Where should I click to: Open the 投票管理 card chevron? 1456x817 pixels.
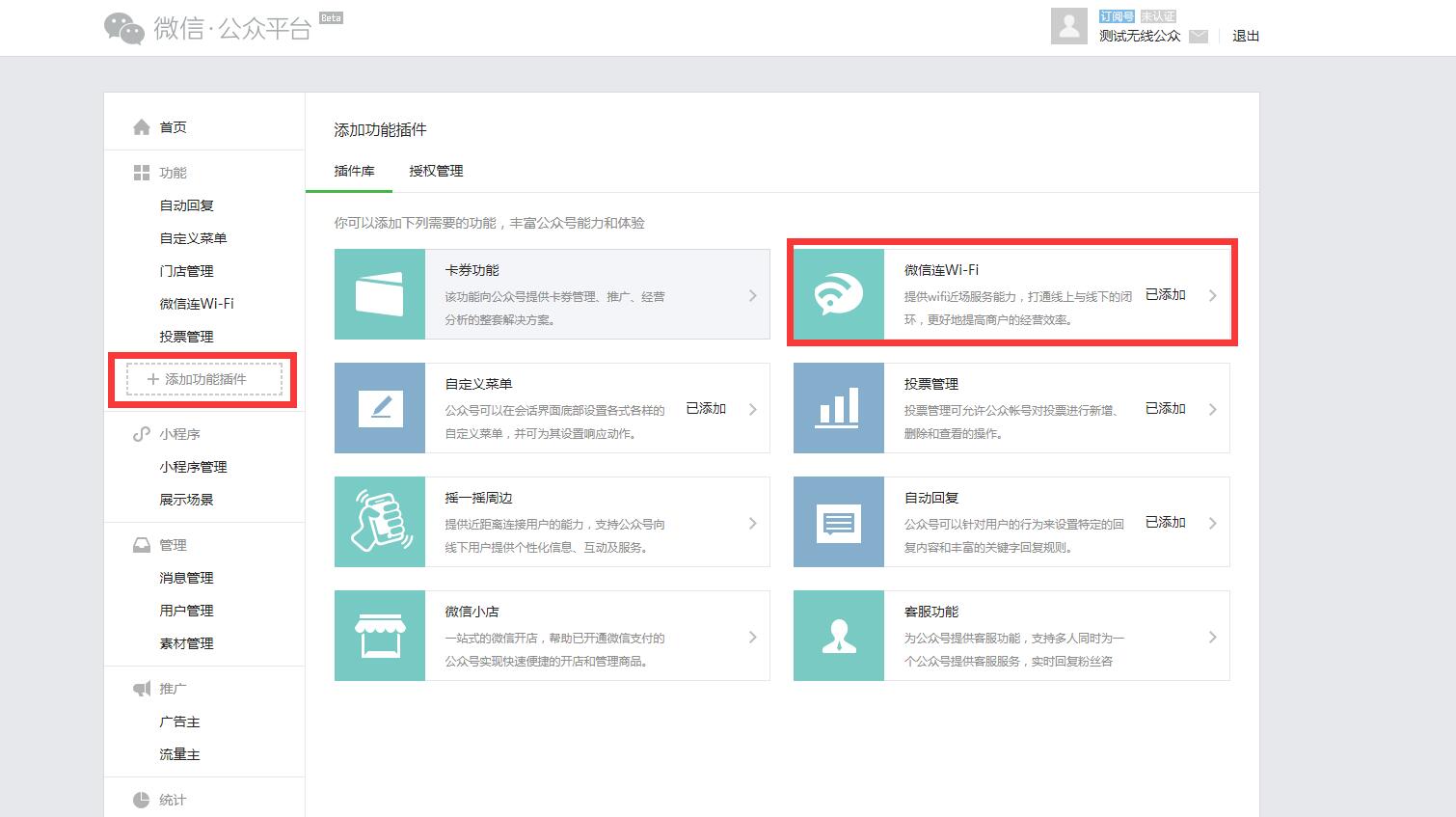[1212, 410]
